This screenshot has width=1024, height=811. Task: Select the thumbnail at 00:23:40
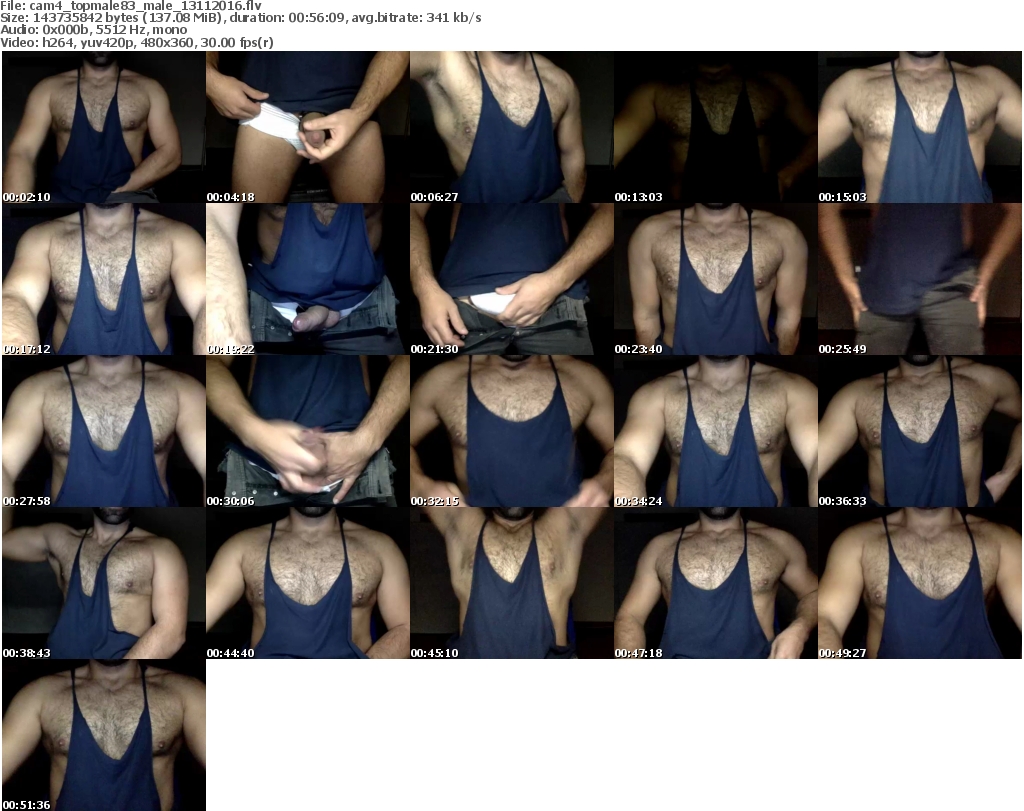[715, 280]
